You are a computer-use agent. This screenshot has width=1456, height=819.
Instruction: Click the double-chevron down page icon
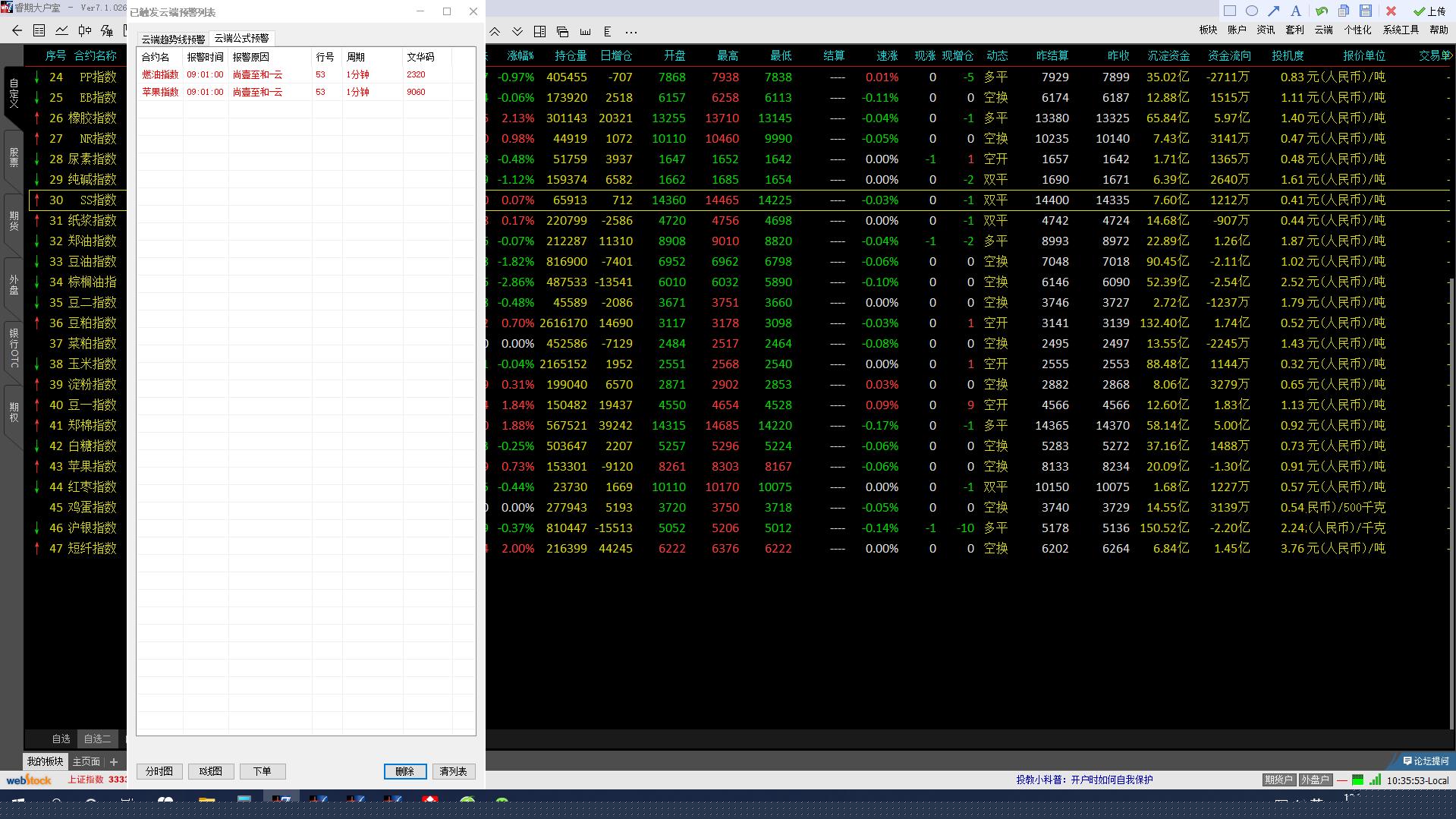coord(517,32)
